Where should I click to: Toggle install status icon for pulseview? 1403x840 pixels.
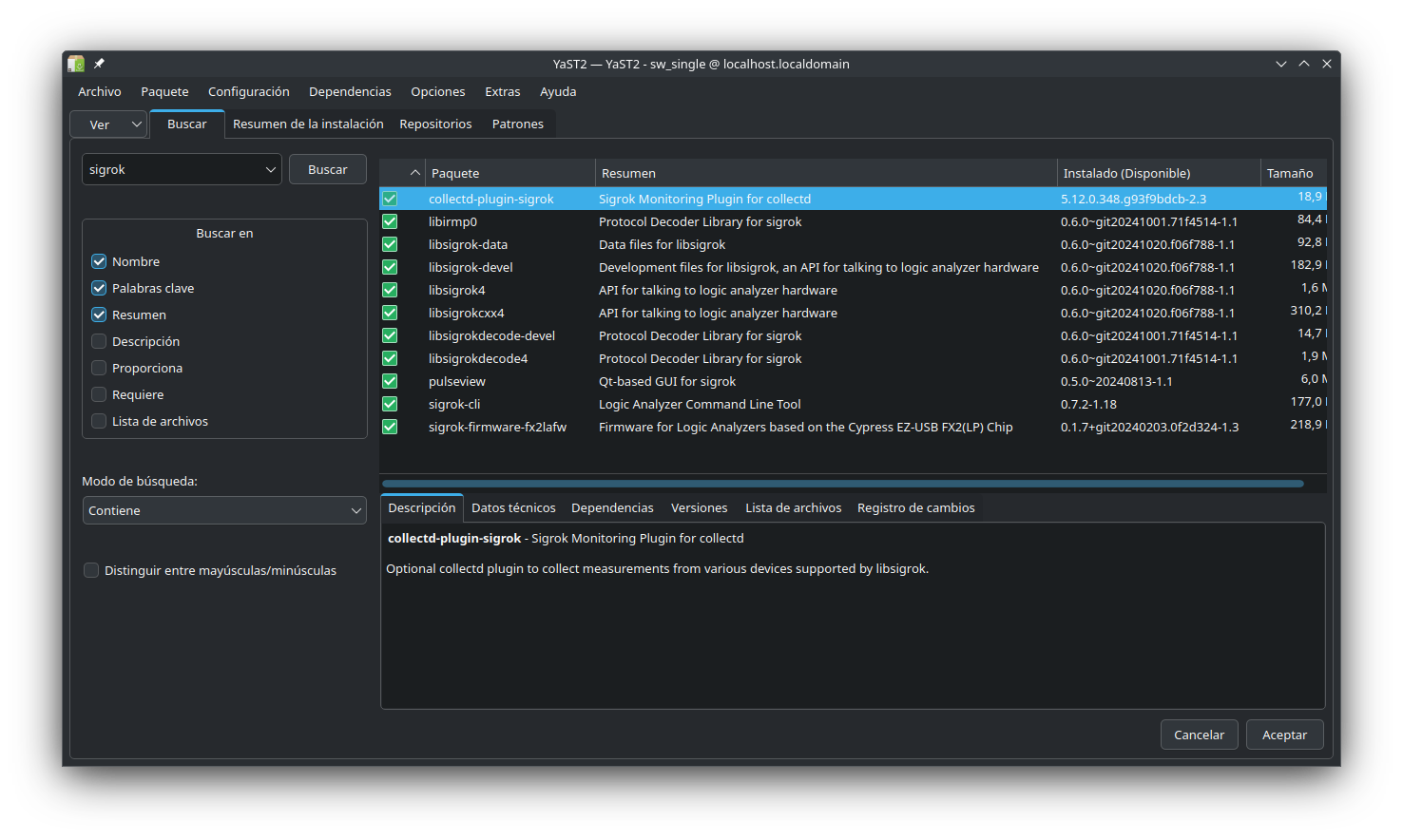(390, 381)
